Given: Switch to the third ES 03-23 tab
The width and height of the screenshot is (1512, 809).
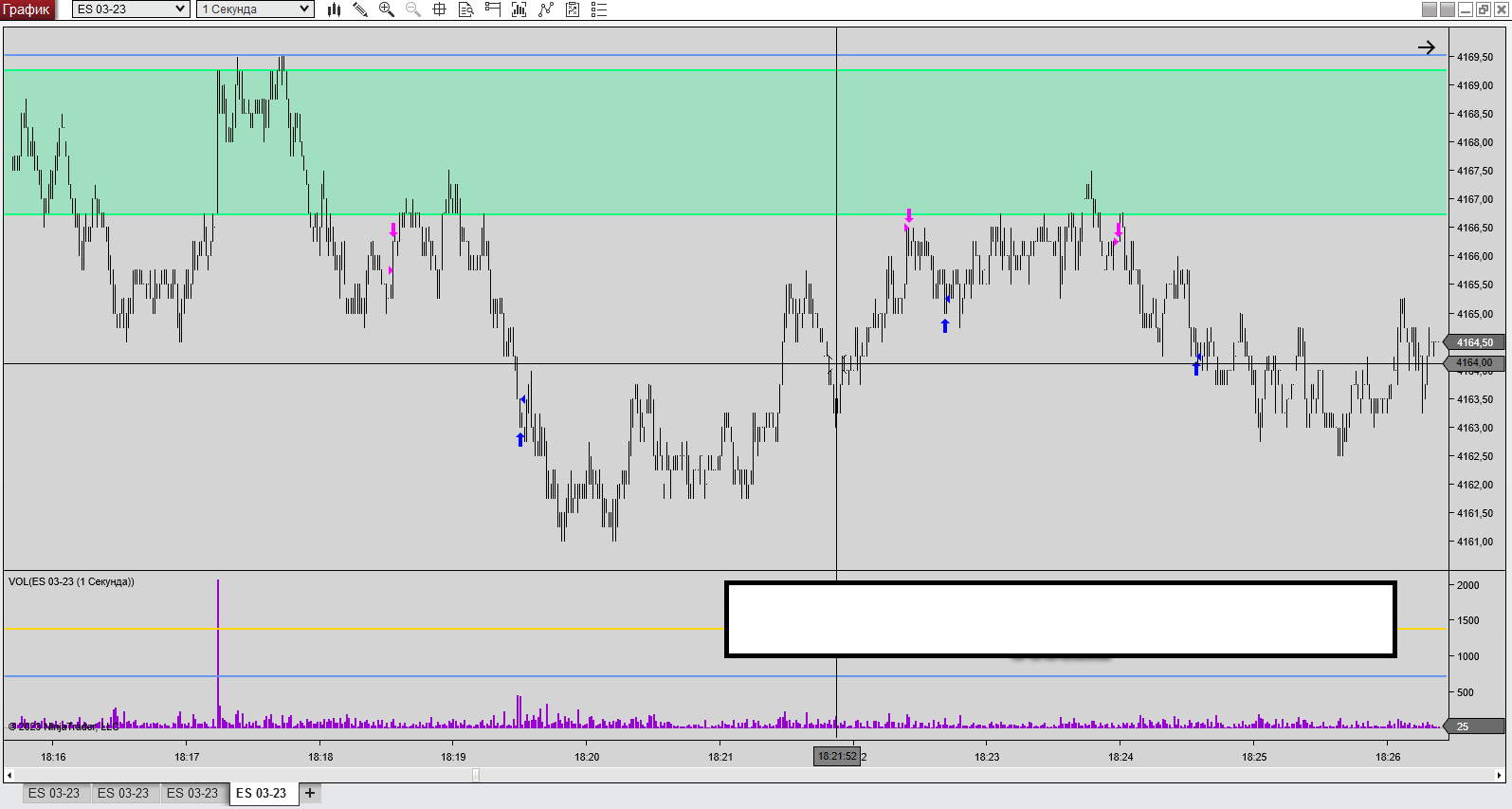Looking at the screenshot, I should coord(192,793).
